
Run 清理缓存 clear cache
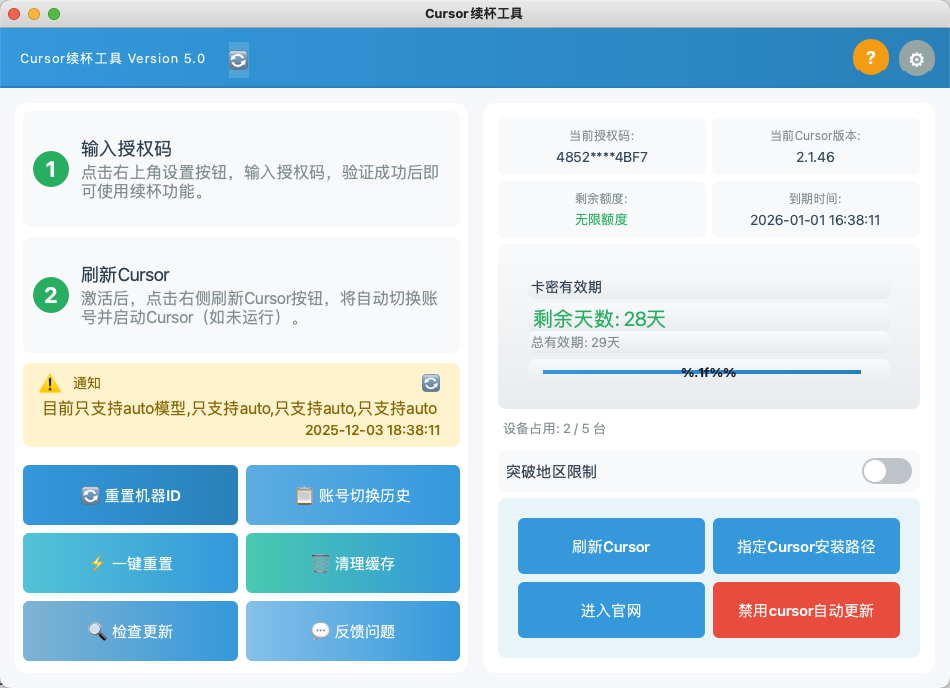coord(352,563)
